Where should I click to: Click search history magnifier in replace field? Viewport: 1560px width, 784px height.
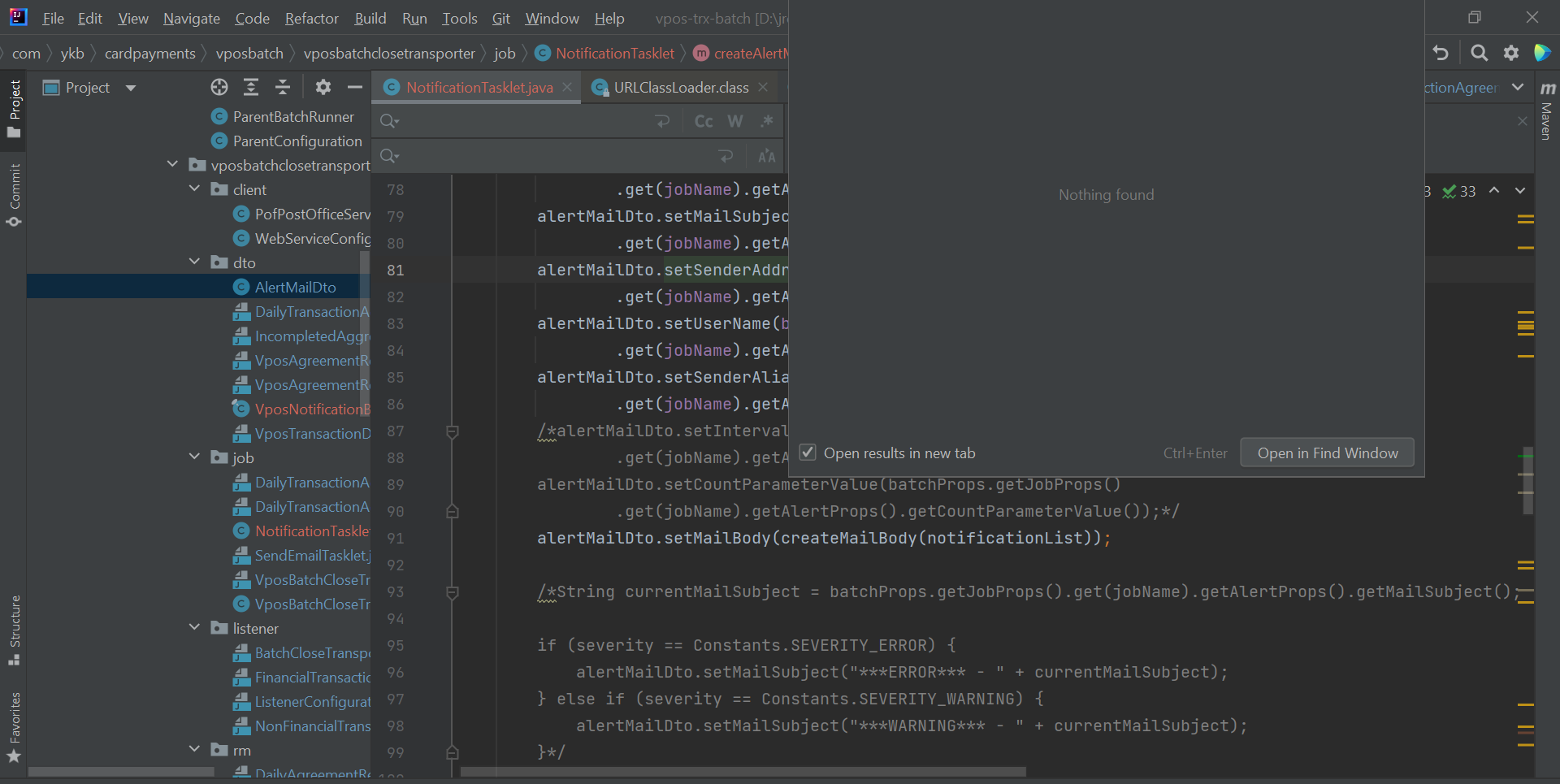(x=389, y=156)
